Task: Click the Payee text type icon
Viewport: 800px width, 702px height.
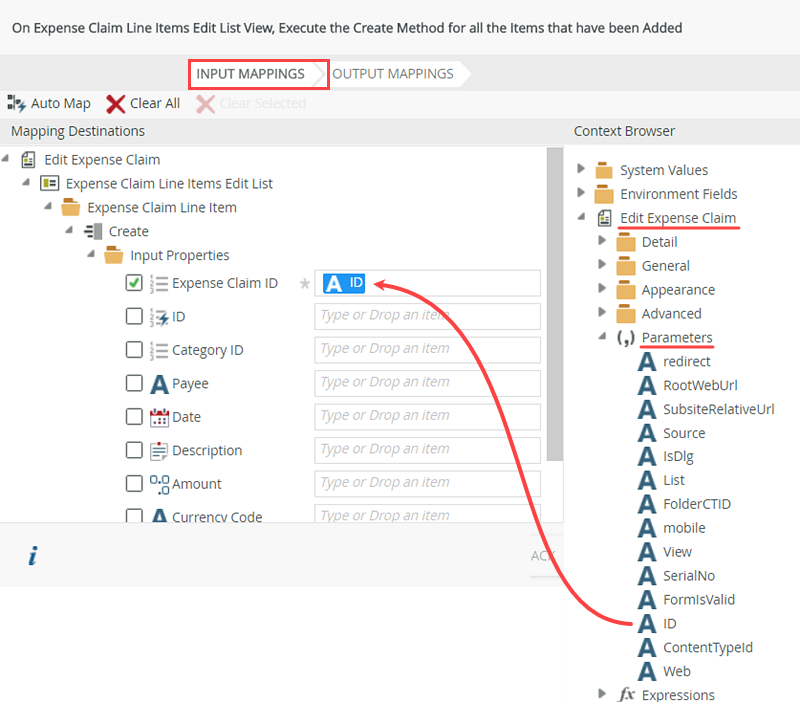Action: click(159, 384)
